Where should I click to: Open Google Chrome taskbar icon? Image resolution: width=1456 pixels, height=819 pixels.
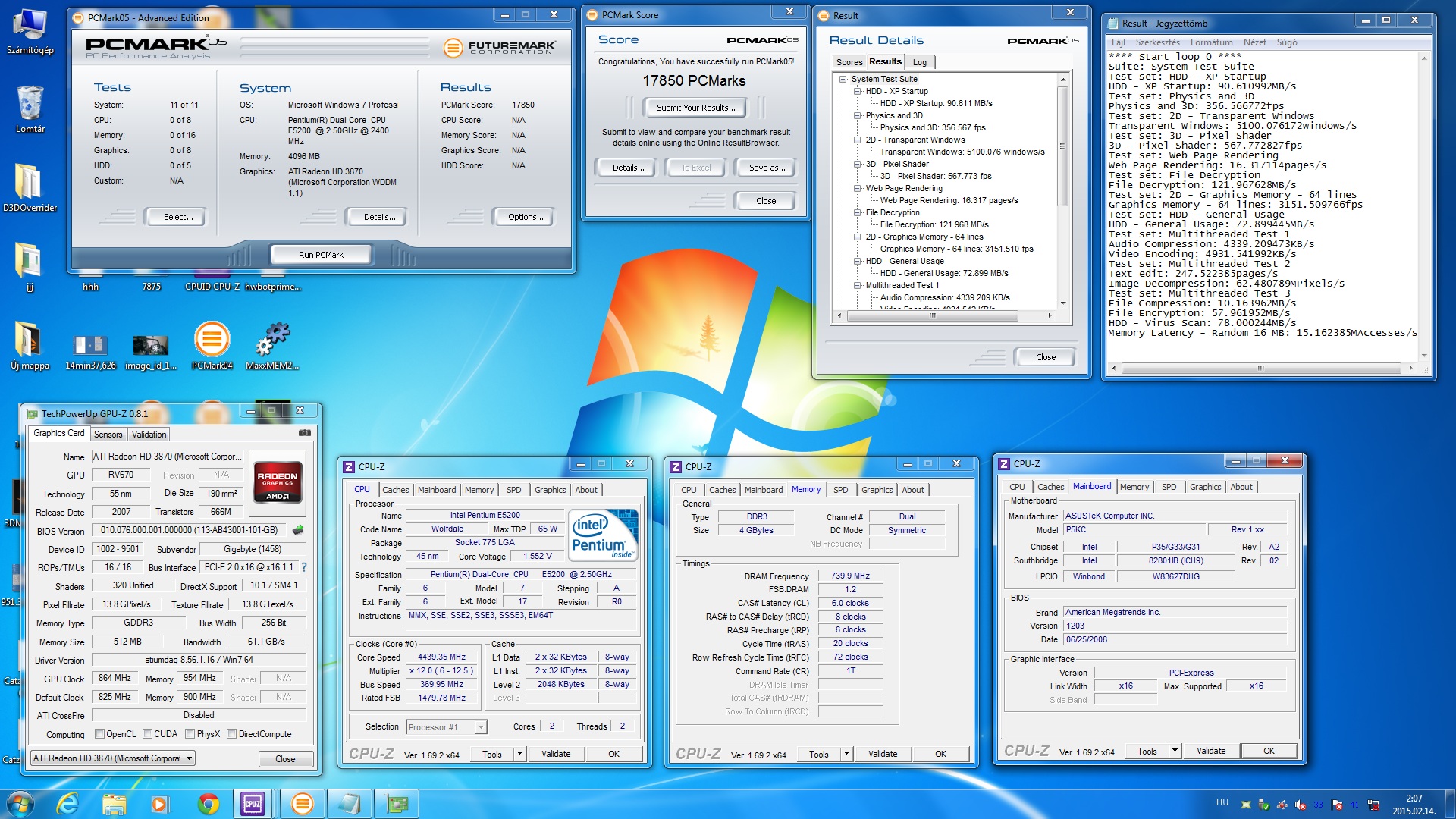(208, 804)
